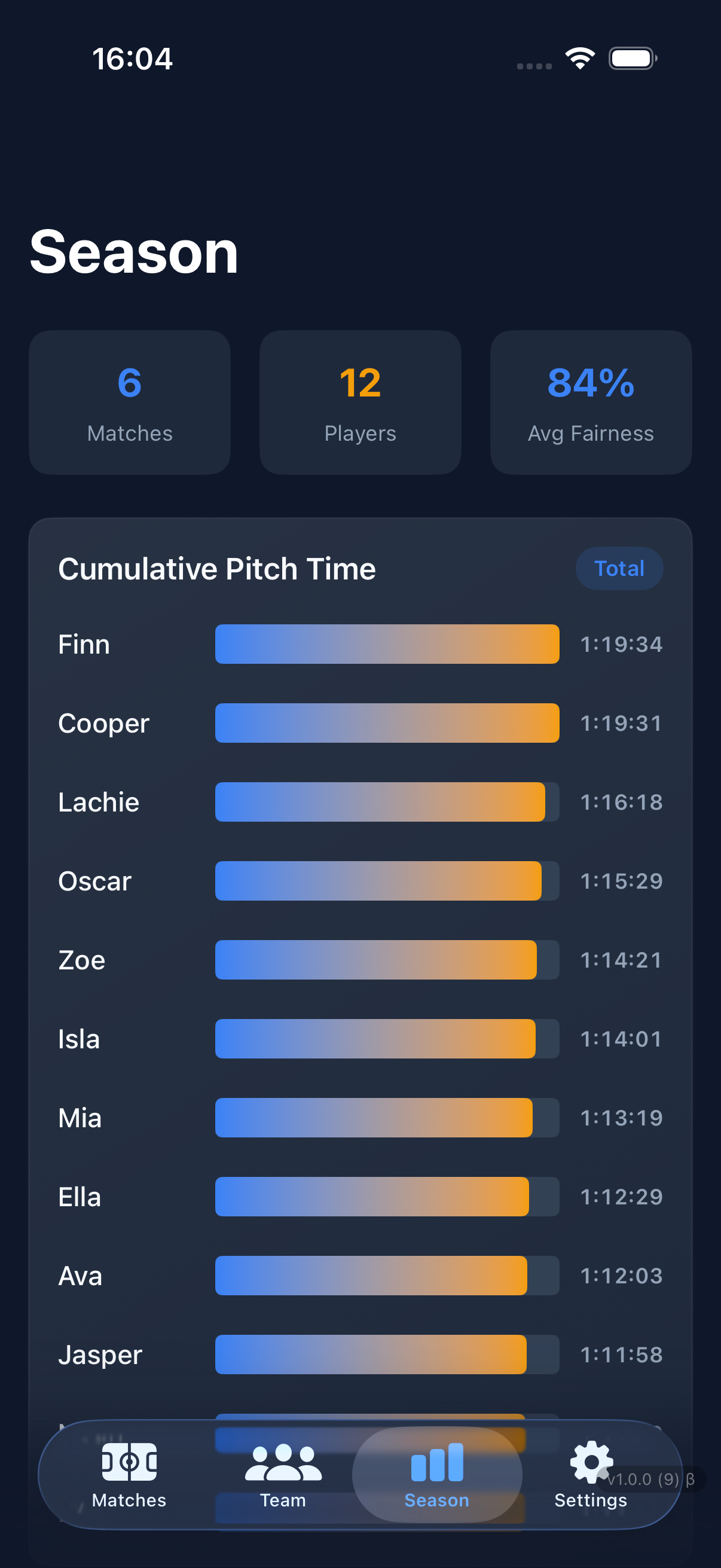
Task: Tap the Team people icon
Action: [283, 1462]
